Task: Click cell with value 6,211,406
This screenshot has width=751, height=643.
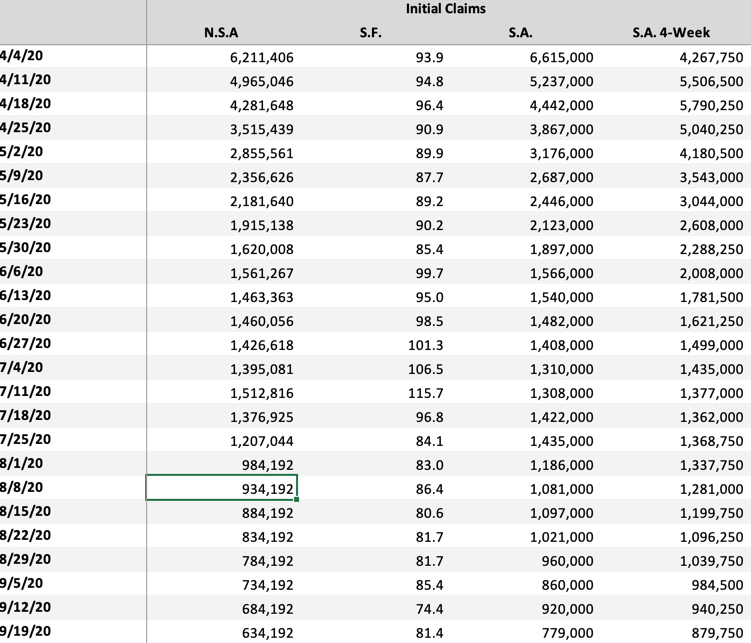Action: tap(261, 58)
